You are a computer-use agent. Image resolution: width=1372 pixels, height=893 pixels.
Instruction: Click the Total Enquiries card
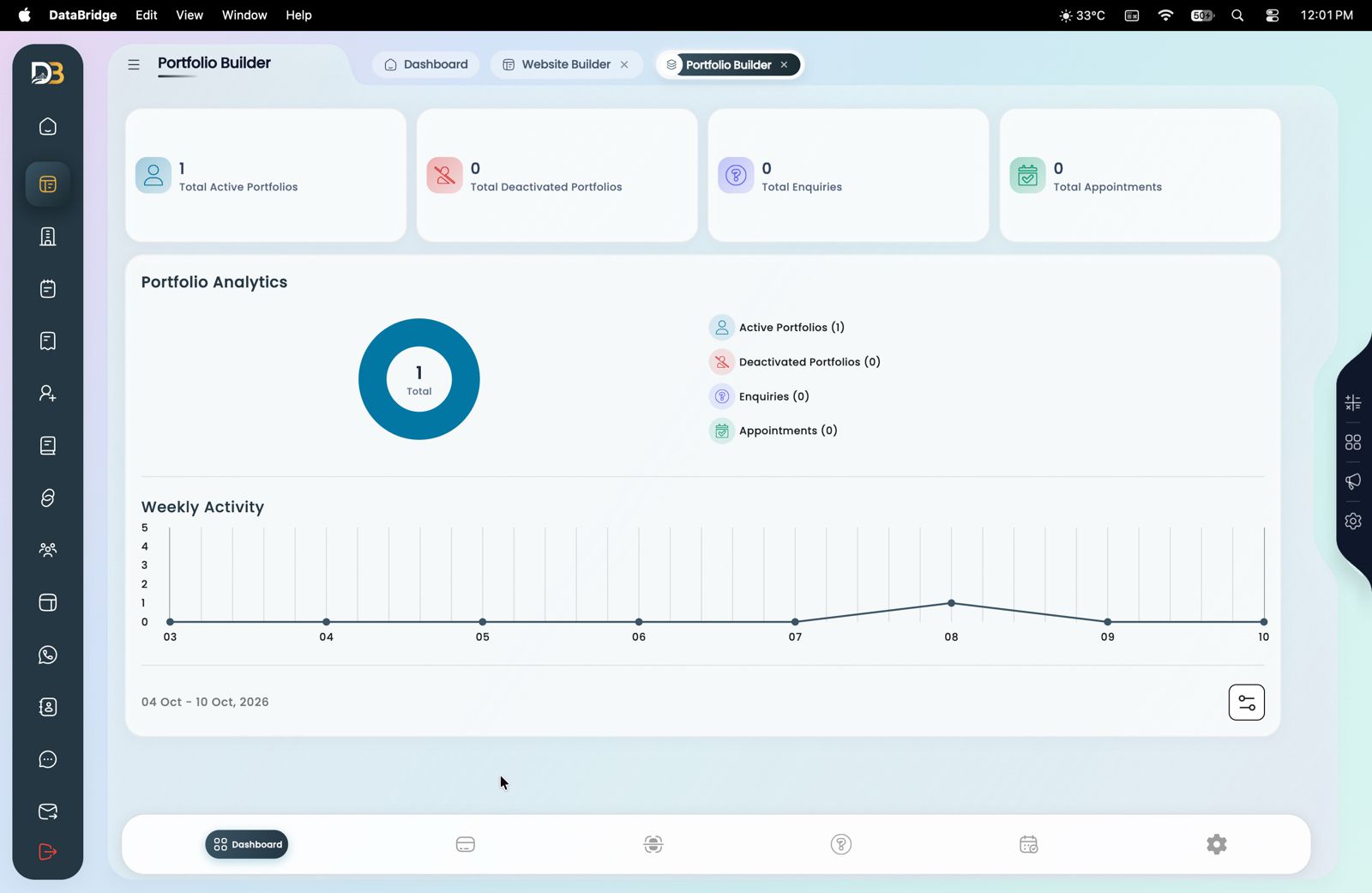849,175
